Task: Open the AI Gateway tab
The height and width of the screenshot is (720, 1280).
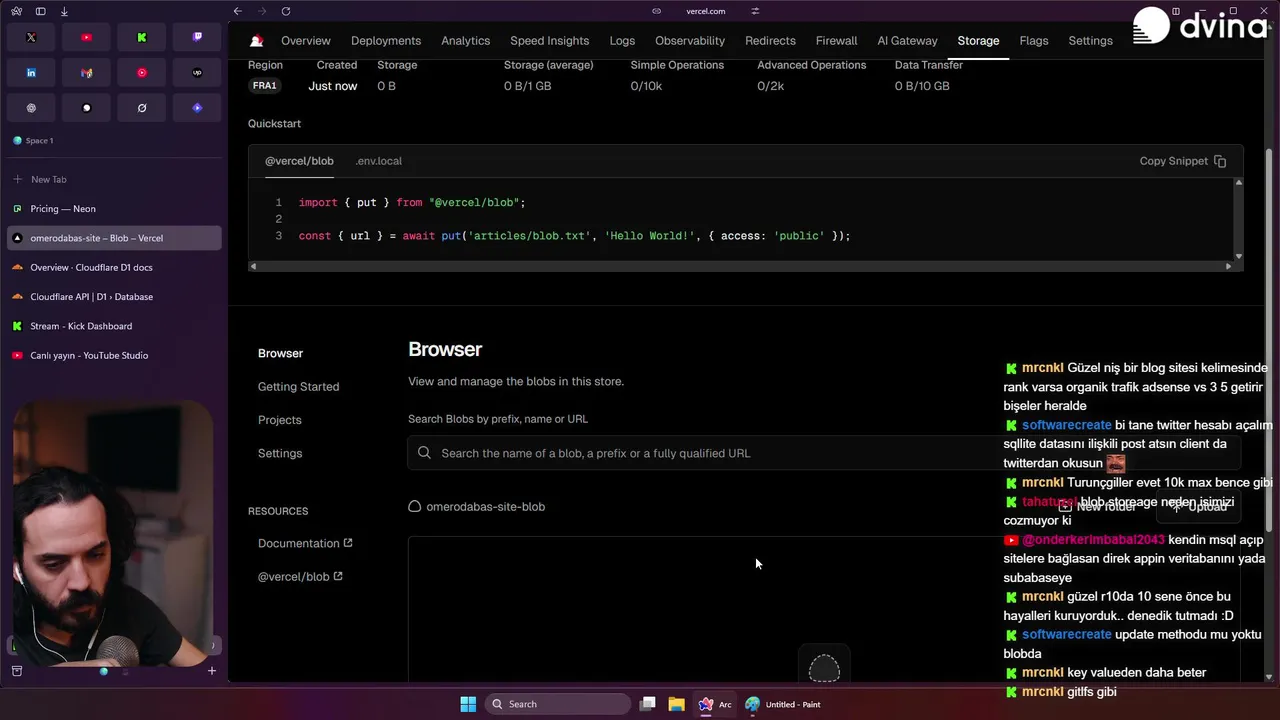Action: 908,41
